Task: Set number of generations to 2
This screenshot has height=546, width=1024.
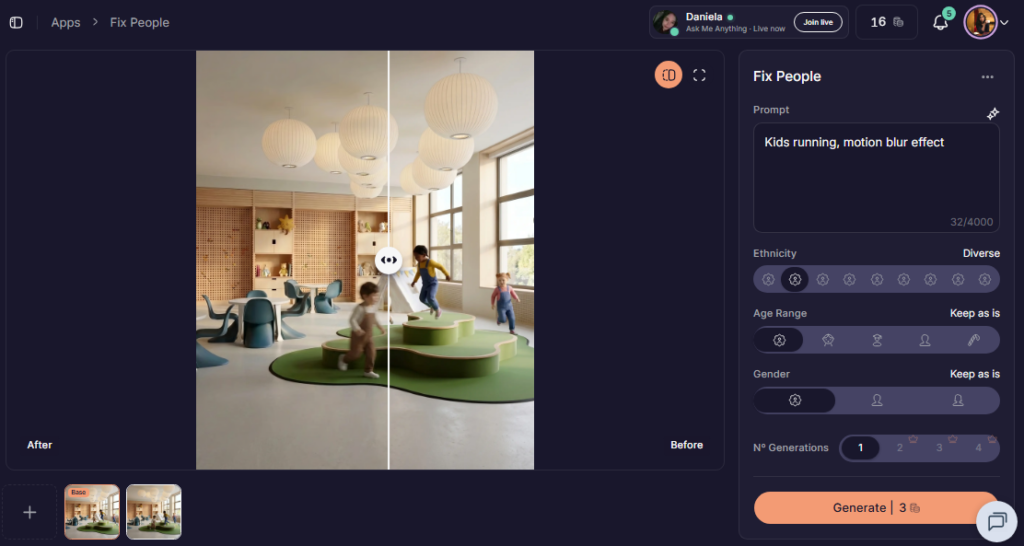Action: [x=900, y=448]
